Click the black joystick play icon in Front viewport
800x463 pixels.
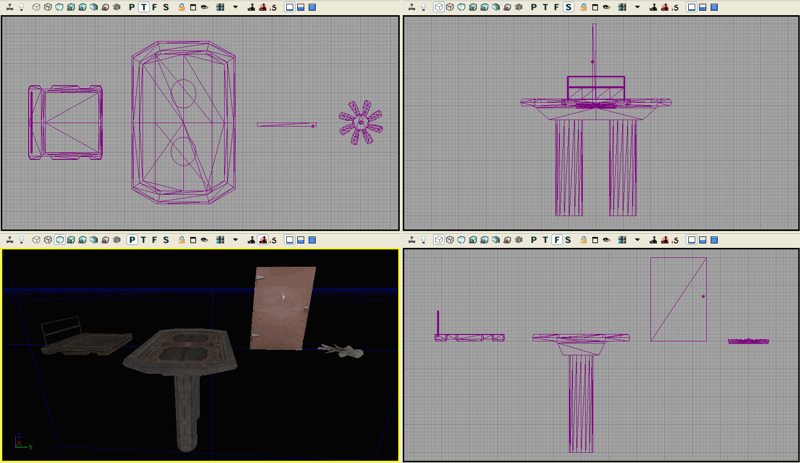[x=653, y=240]
